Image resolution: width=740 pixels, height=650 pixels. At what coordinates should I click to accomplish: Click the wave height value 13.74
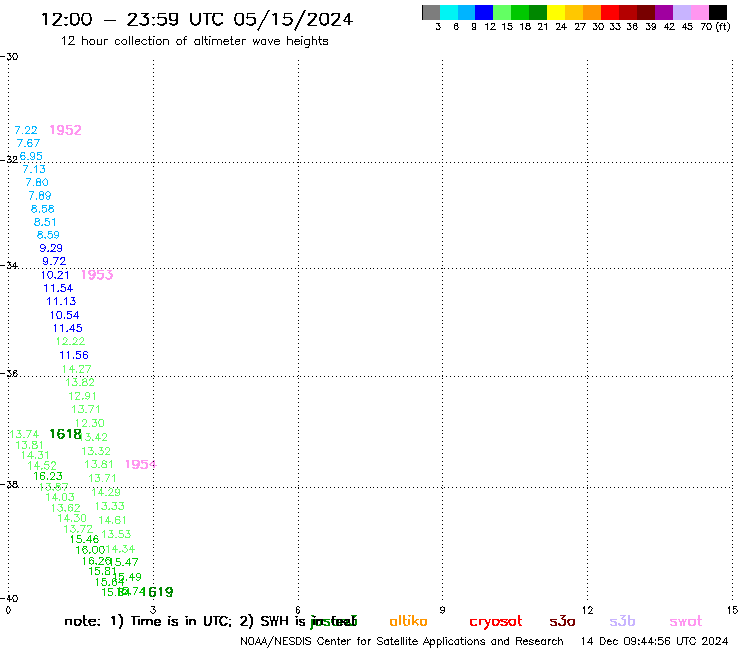(24, 434)
